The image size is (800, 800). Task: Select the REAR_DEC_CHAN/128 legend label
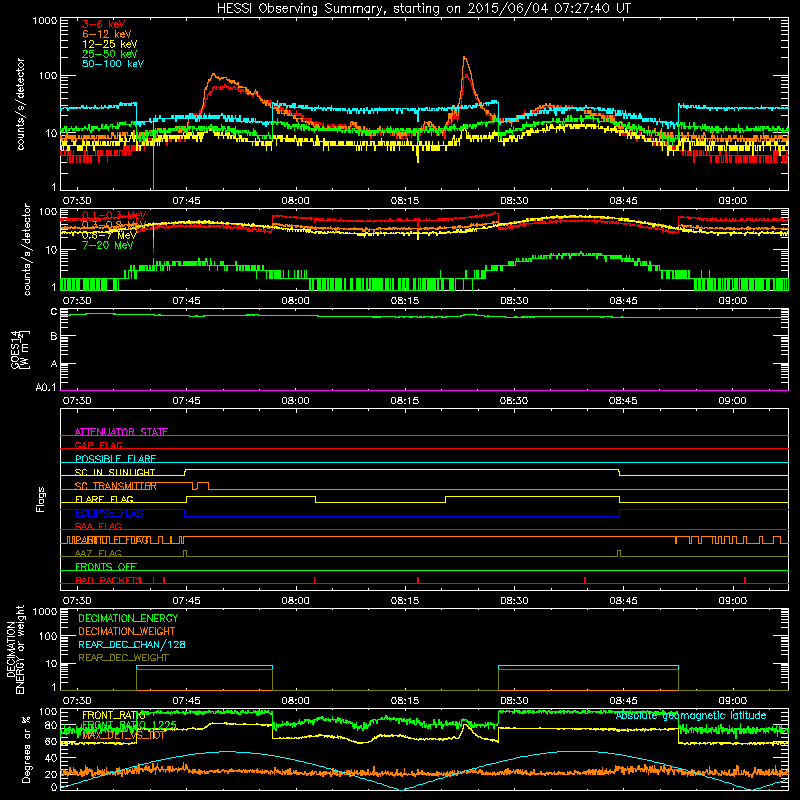132,644
